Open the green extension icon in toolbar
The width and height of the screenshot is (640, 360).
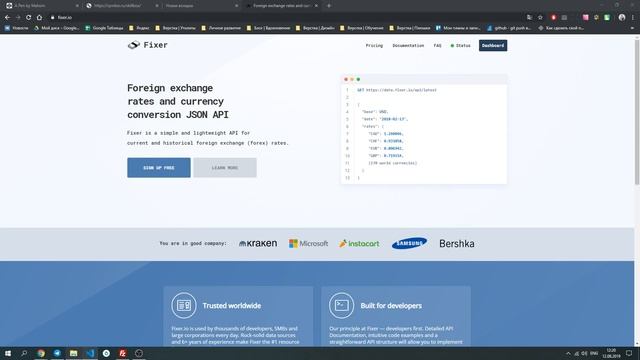[607, 18]
